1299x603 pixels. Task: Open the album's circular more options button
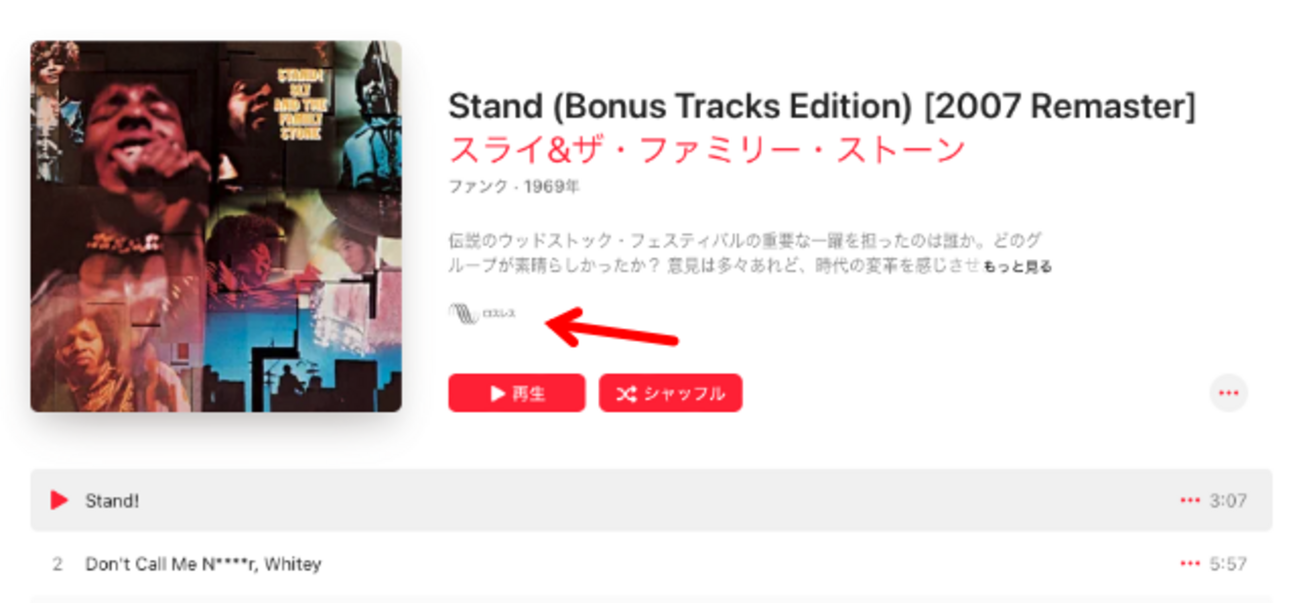point(1229,393)
